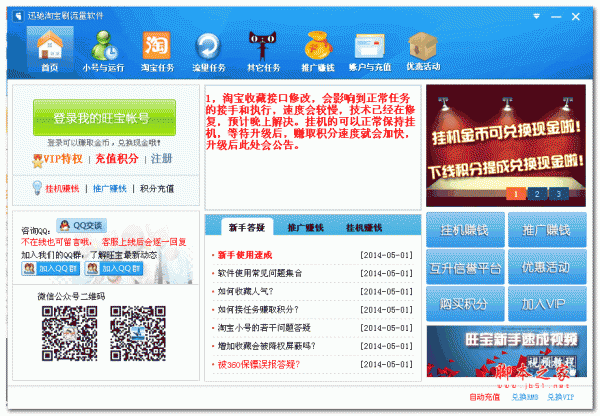
Task: Open 增加收藏会被降权屏蔽吗? article
Action: click(x=266, y=346)
